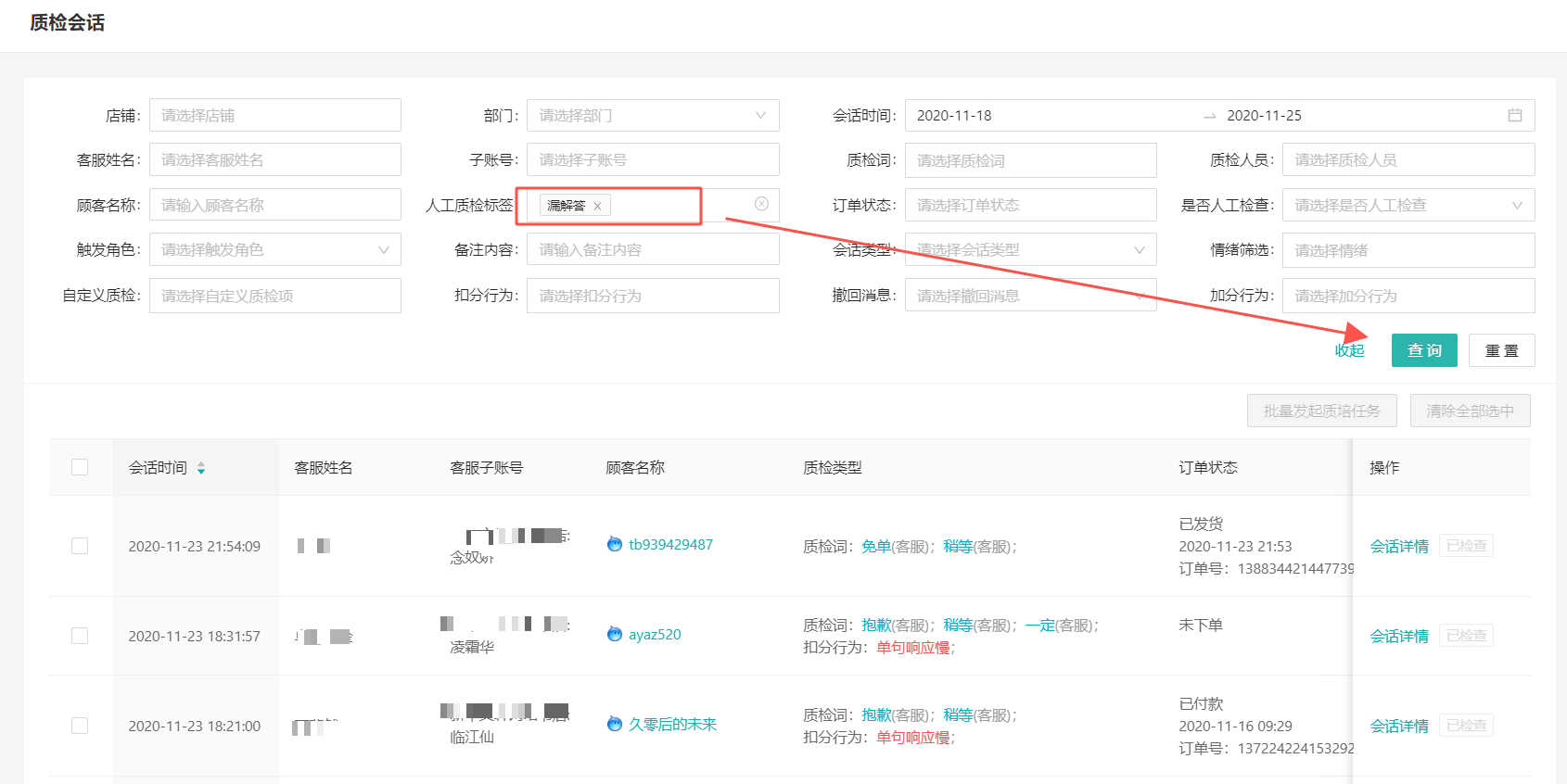The width and height of the screenshot is (1567, 784).
Task: Click the 备注内容 input field
Action: pos(653,249)
